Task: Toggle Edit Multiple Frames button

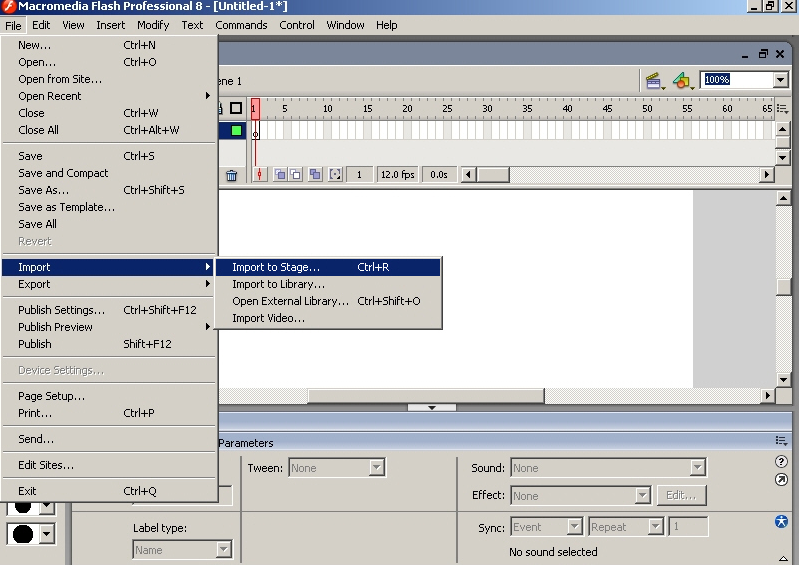Action: click(x=315, y=175)
